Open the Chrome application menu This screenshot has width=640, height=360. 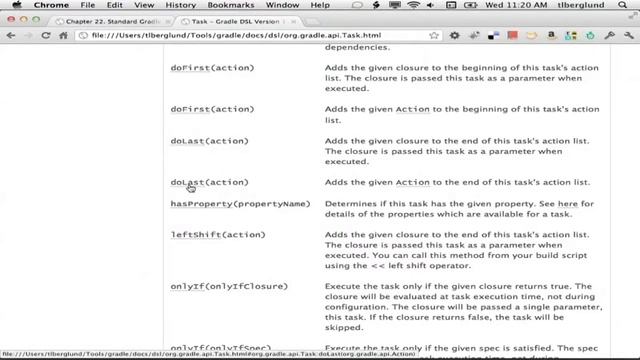(x=51, y=5)
